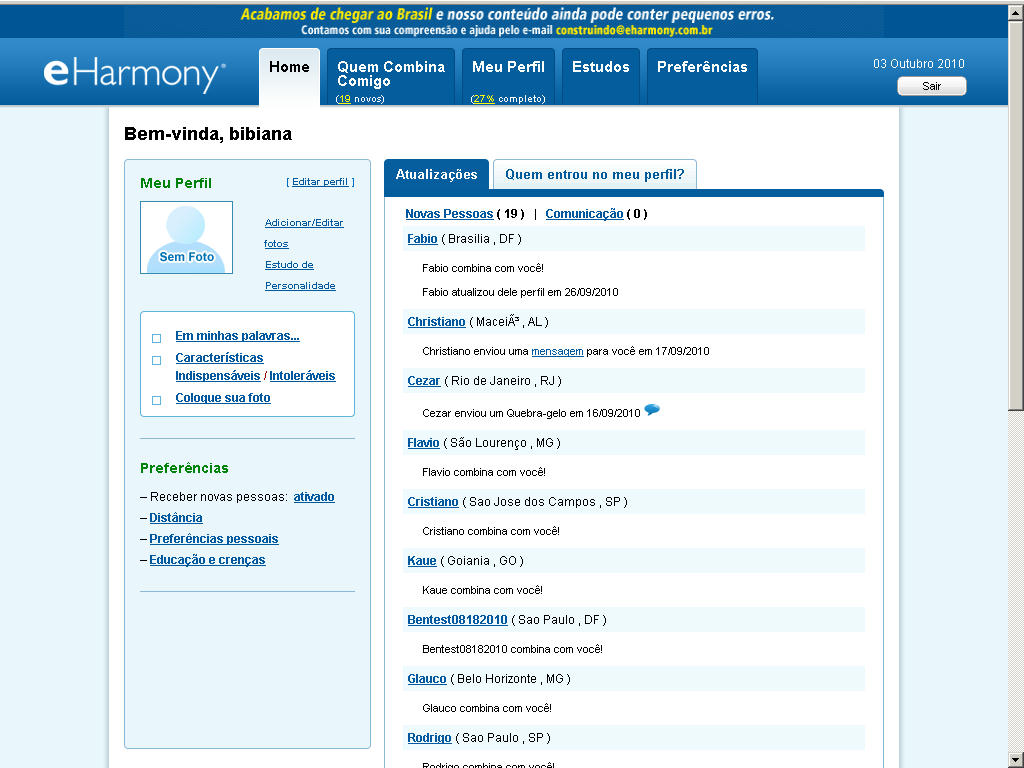Open the Meu Perfil navigation tab
Image resolution: width=1024 pixels, height=768 pixels.
508,76
